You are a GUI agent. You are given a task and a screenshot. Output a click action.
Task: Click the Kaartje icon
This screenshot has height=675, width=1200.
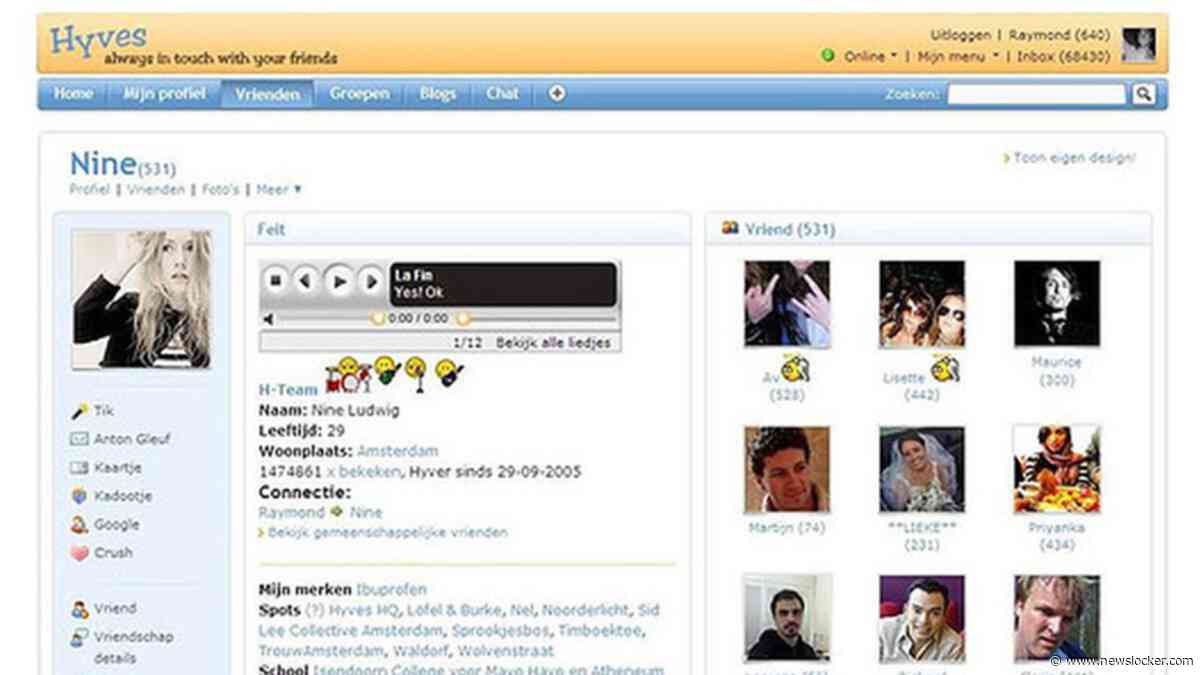[80, 467]
